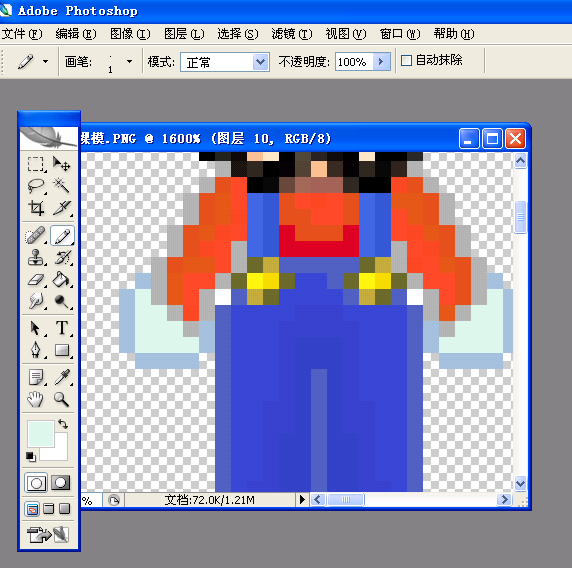572x568 pixels.
Task: Select the Pen tool
Action: [x=36, y=350]
